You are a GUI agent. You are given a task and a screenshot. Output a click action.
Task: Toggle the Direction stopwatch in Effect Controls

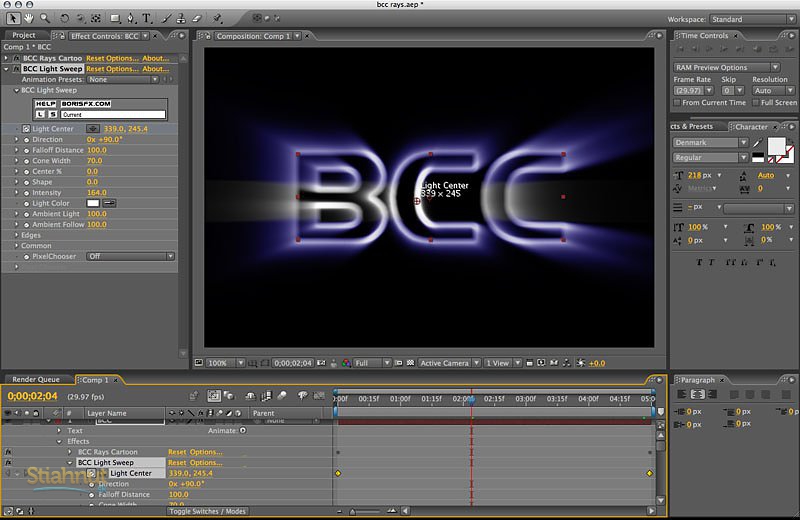tap(27, 140)
